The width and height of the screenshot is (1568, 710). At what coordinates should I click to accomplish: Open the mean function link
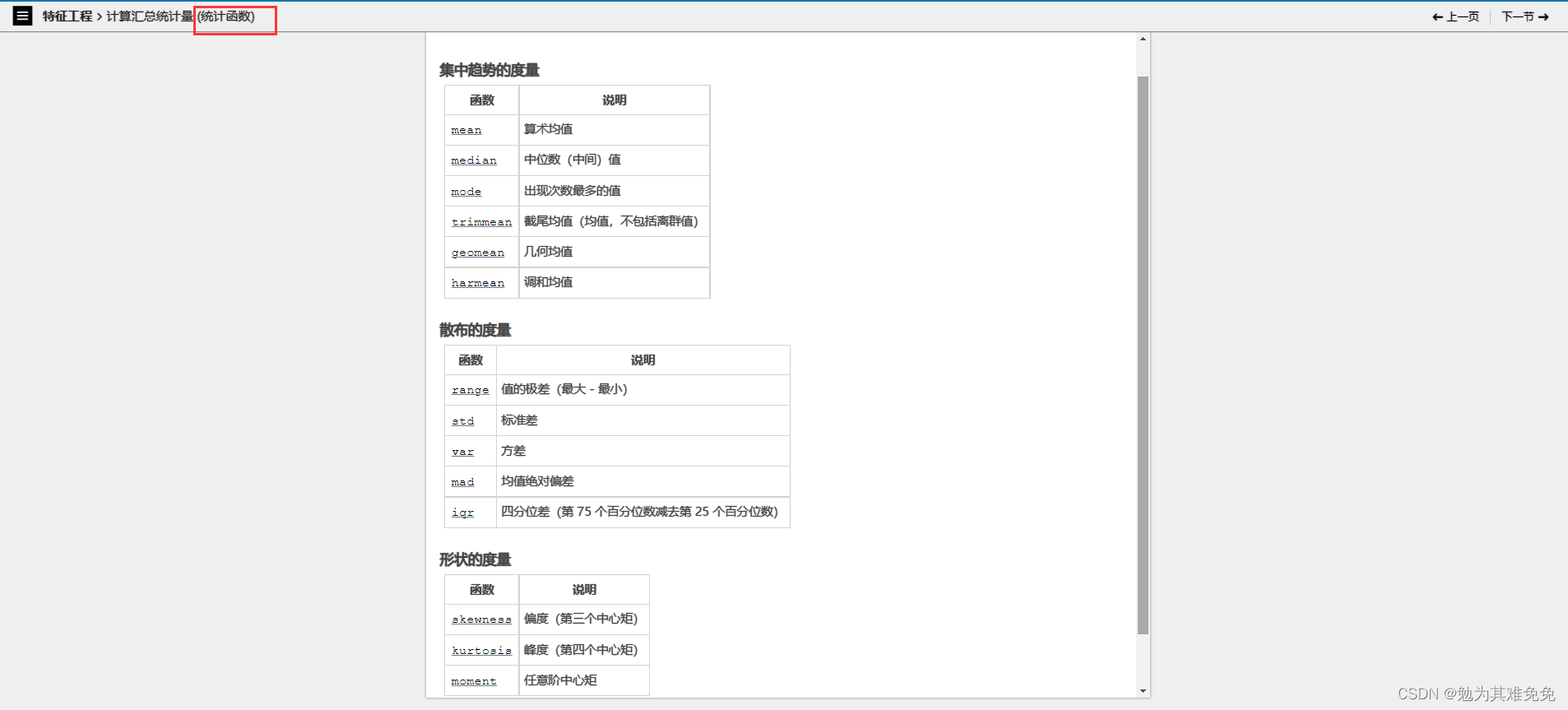(466, 130)
